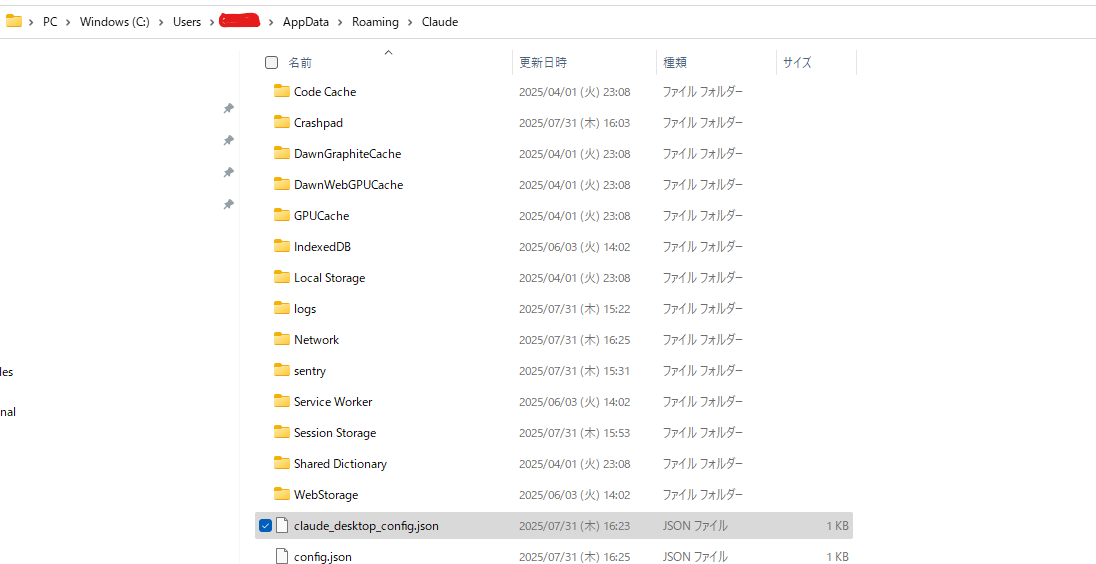
Task: Select the GPUCache folder name
Action: [322, 215]
